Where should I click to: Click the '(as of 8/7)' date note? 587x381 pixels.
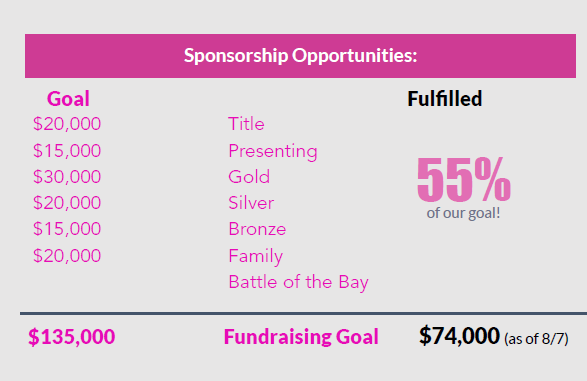coord(536,339)
